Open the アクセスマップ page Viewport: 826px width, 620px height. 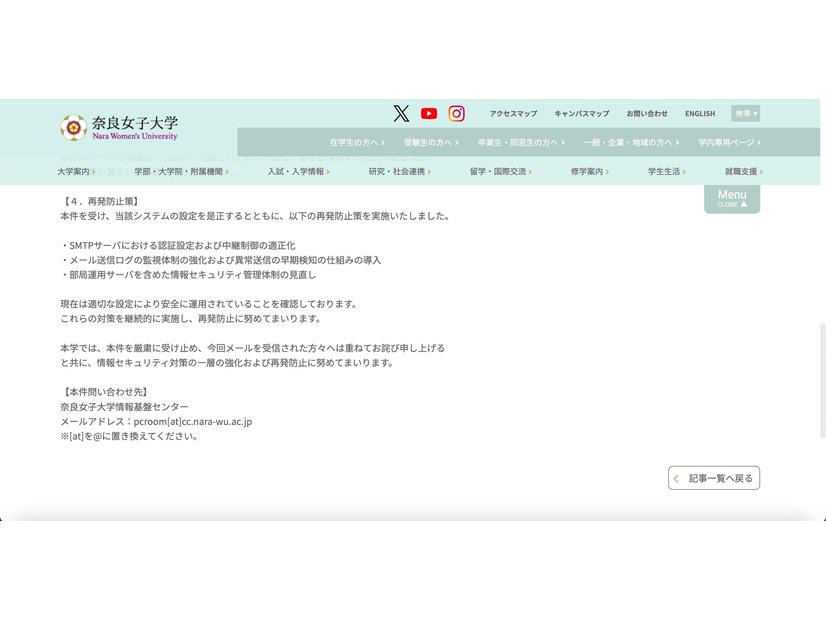tap(513, 113)
